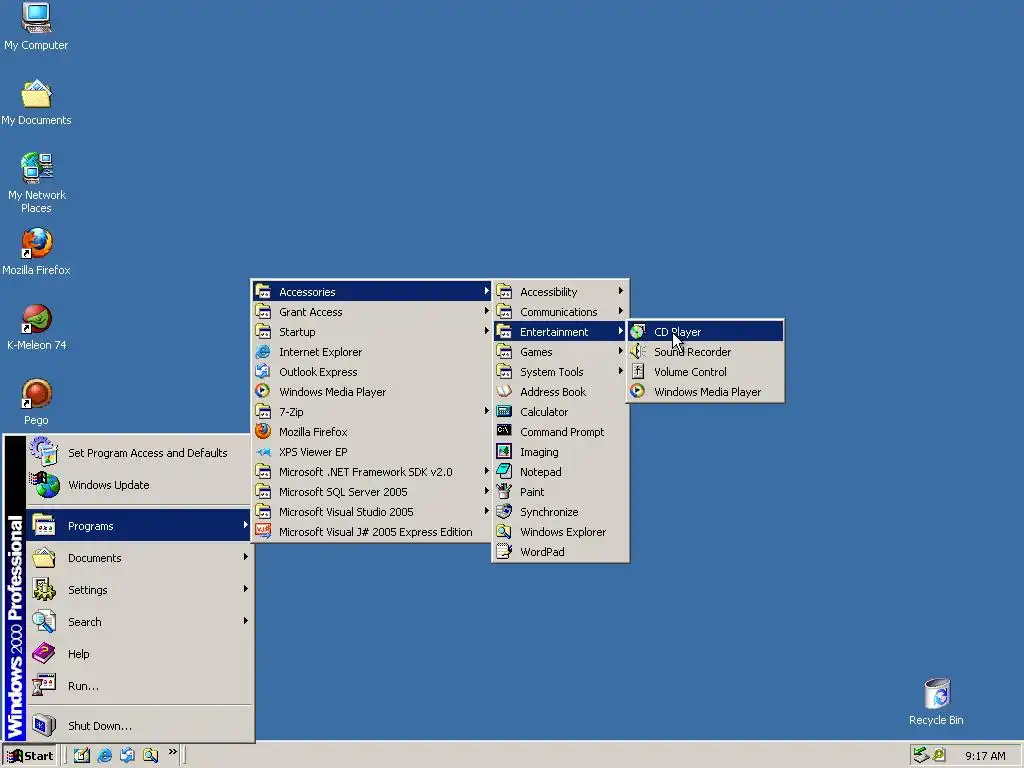Choose Shut Down... in Start menu
Image resolution: width=1024 pixels, height=768 pixels.
[x=138, y=726]
